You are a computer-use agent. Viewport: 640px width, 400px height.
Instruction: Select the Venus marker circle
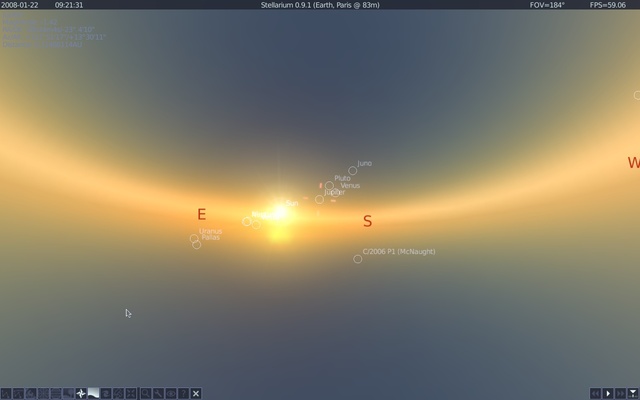click(336, 193)
